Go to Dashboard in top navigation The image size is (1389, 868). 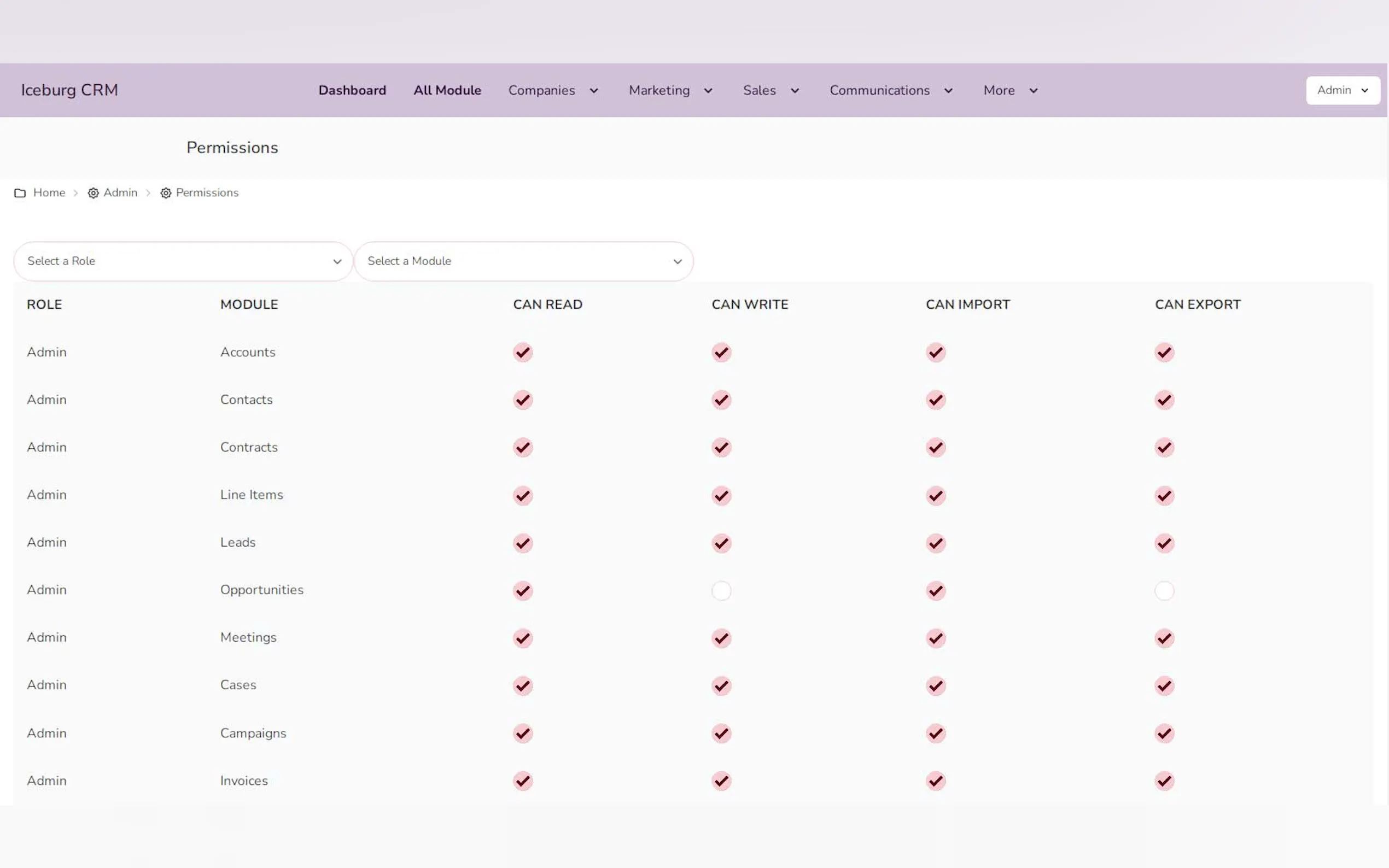[x=352, y=90]
